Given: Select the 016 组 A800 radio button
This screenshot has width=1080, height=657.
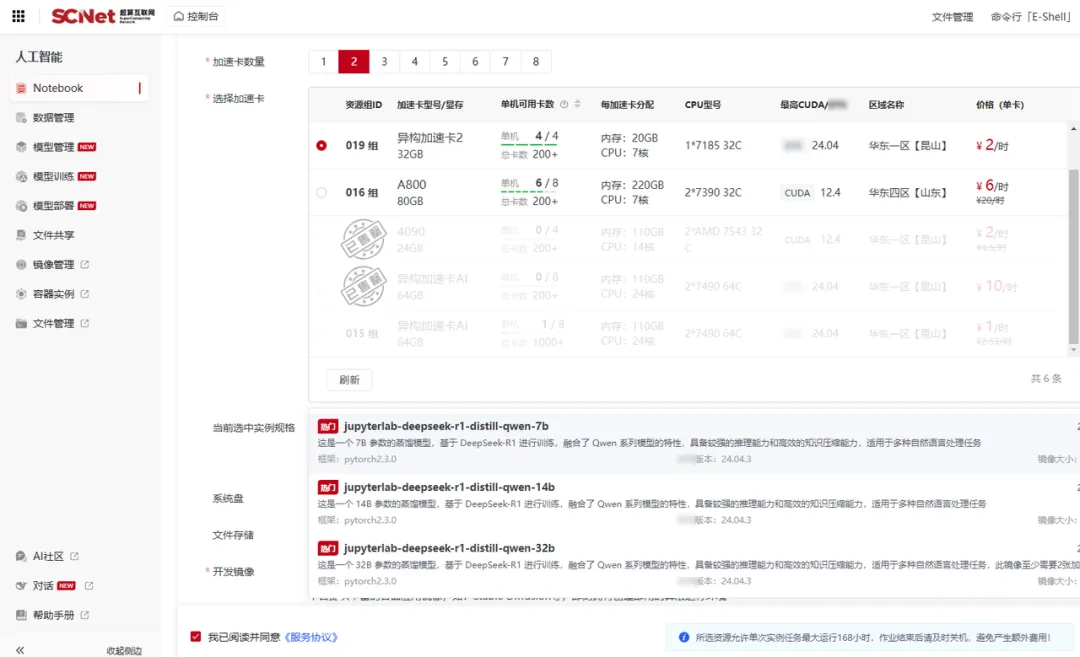Looking at the screenshot, I should tap(322, 192).
